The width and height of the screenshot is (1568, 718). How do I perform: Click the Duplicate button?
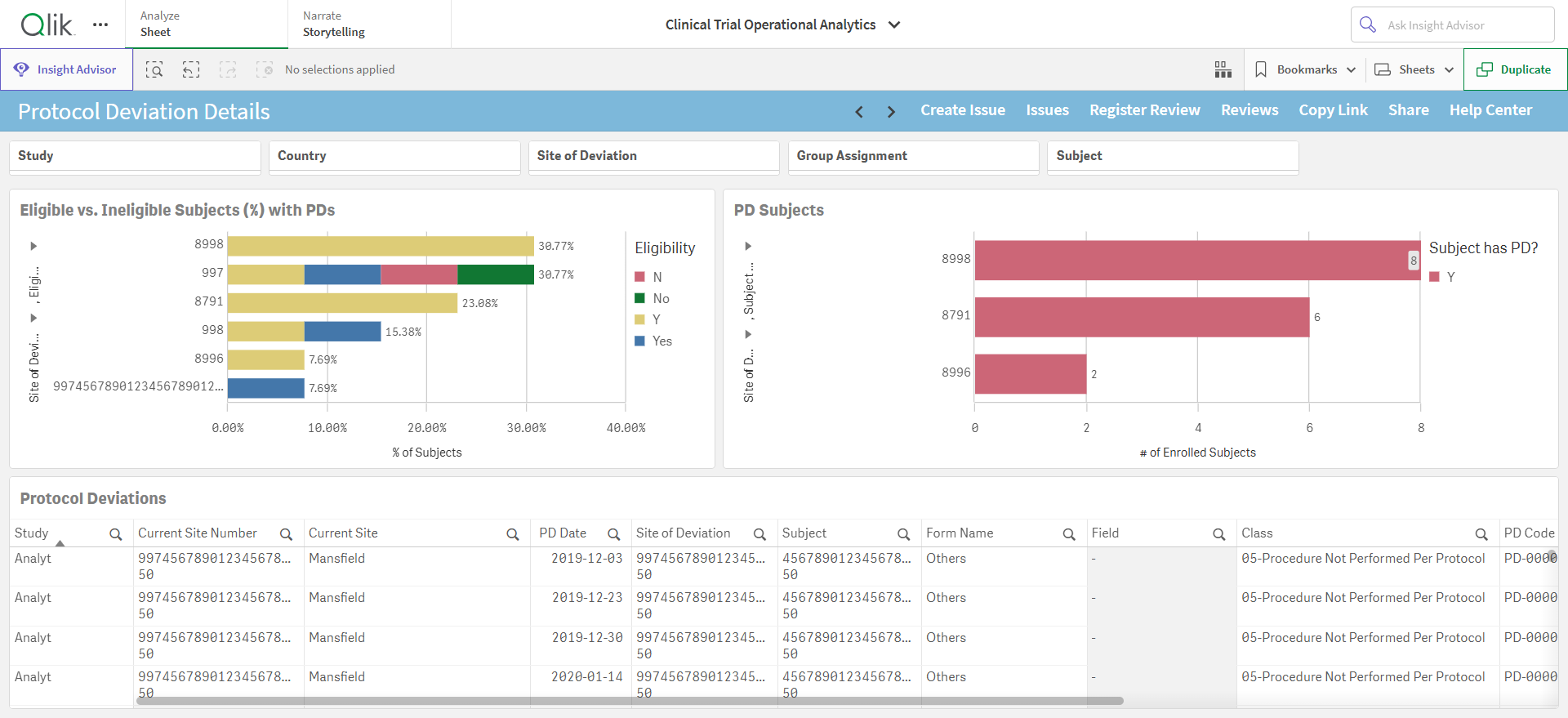pyautogui.click(x=1515, y=69)
